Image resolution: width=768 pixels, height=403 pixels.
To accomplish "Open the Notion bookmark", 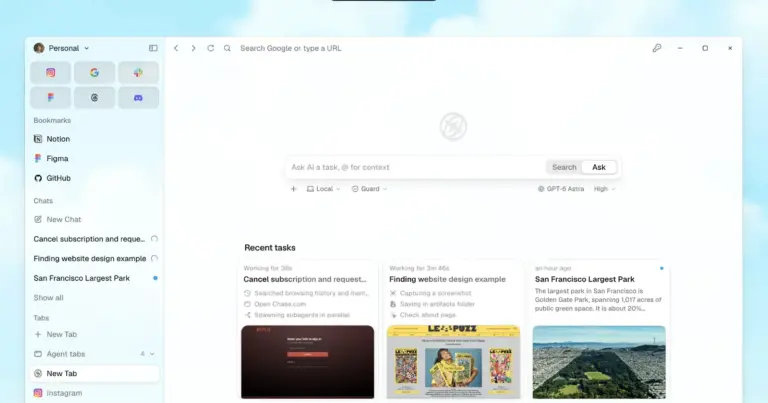I will tap(95, 139).
